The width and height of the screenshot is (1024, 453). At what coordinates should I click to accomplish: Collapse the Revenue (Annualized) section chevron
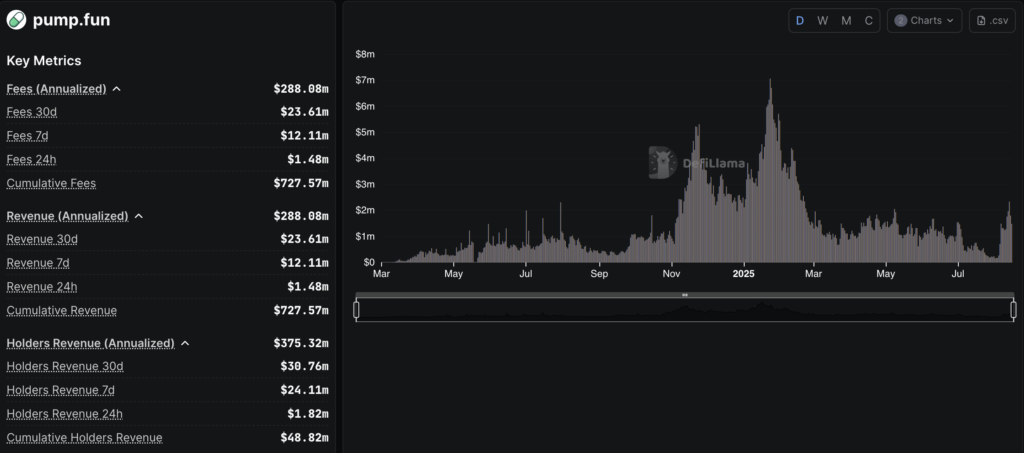coord(138,216)
